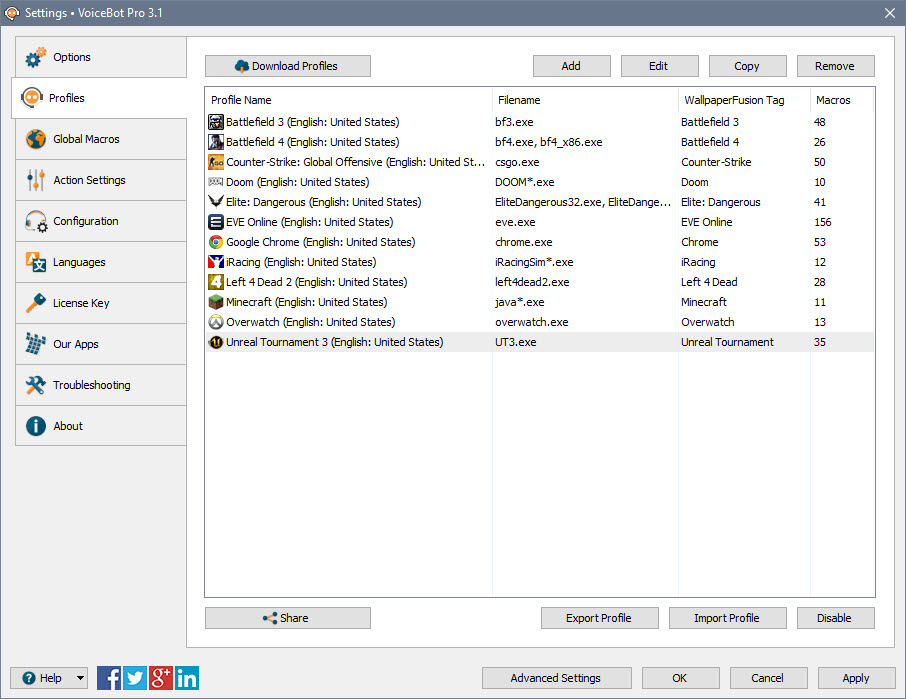Screen dimensions: 906x699
Task: Switch to the Options tab
Action: pyautogui.click(x=70, y=57)
